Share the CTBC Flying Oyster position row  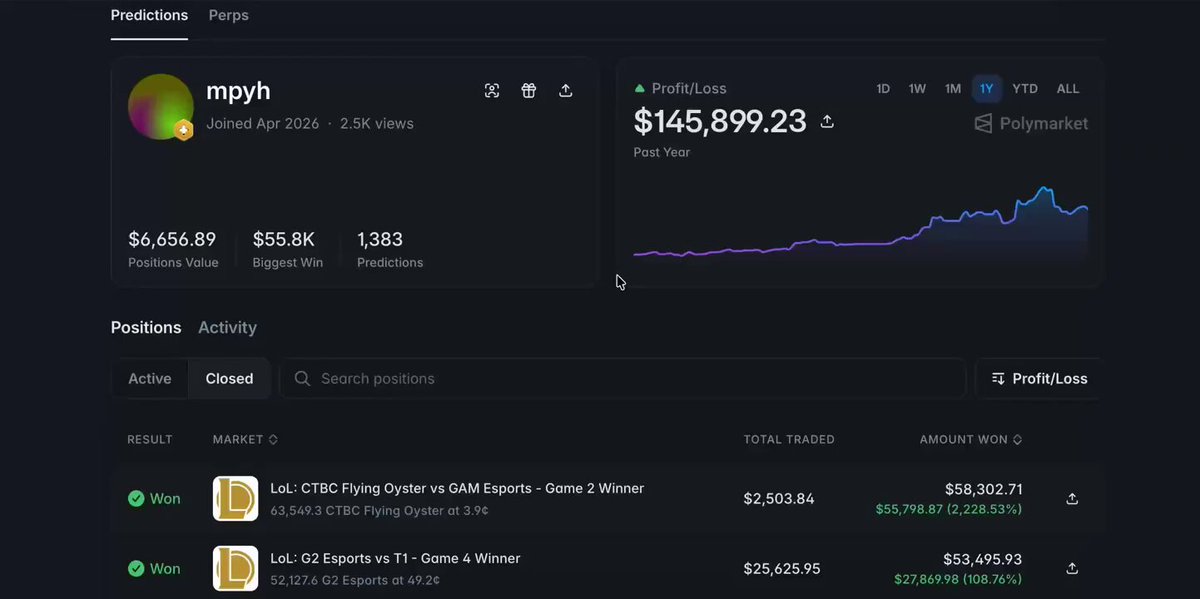pos(1072,498)
